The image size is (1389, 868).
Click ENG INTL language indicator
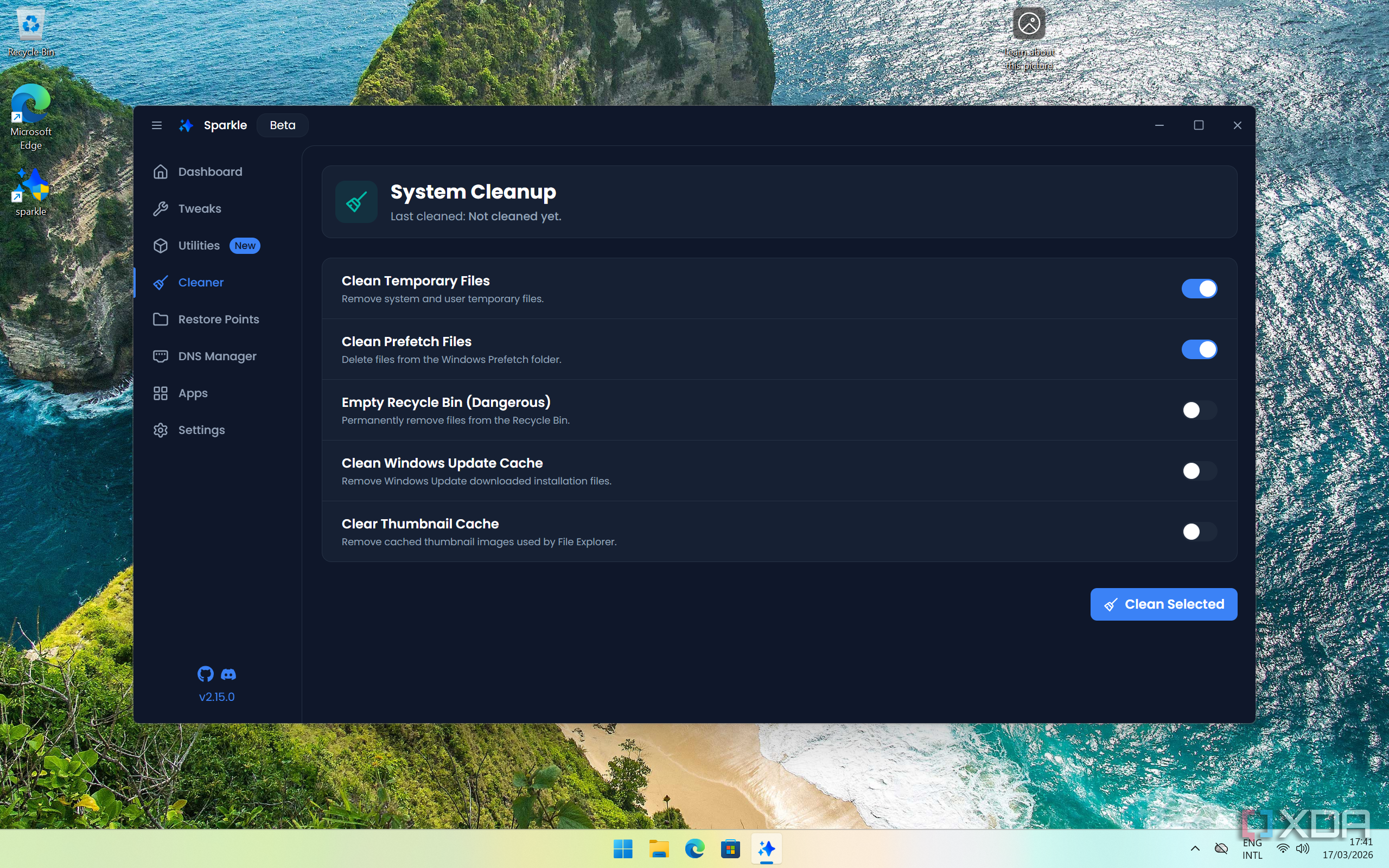pyautogui.click(x=1252, y=848)
